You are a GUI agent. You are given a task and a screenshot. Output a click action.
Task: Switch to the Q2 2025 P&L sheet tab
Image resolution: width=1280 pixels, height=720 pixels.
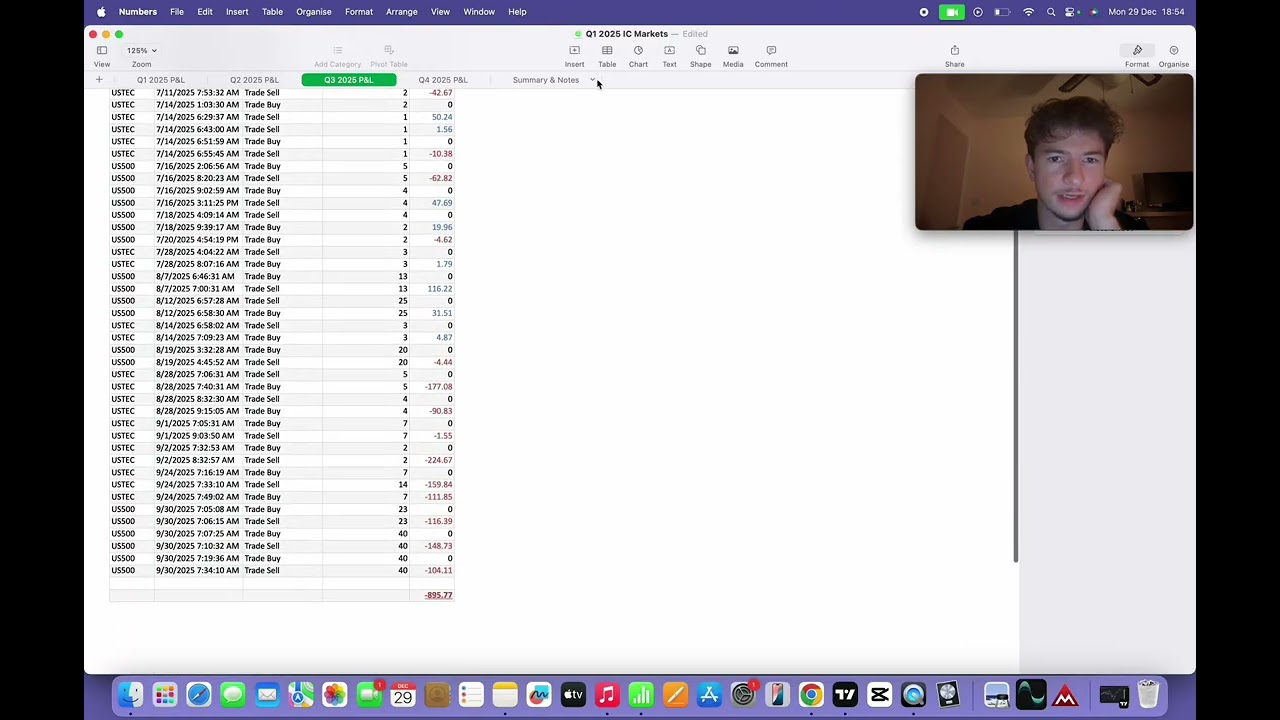coord(254,80)
